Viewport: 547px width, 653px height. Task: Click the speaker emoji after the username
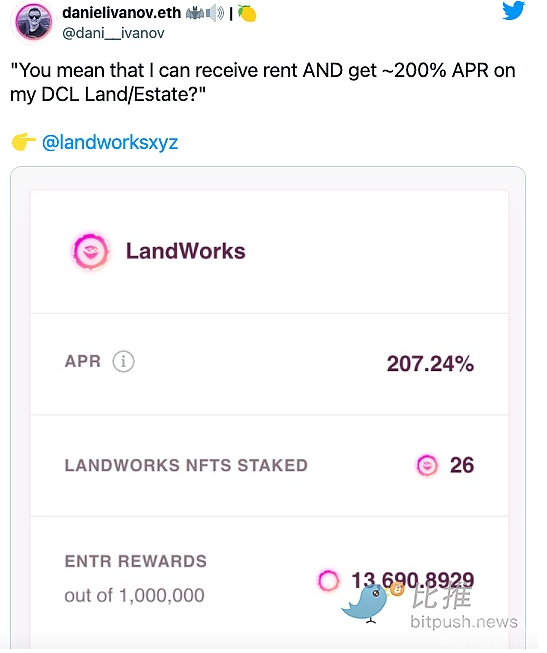(215, 13)
